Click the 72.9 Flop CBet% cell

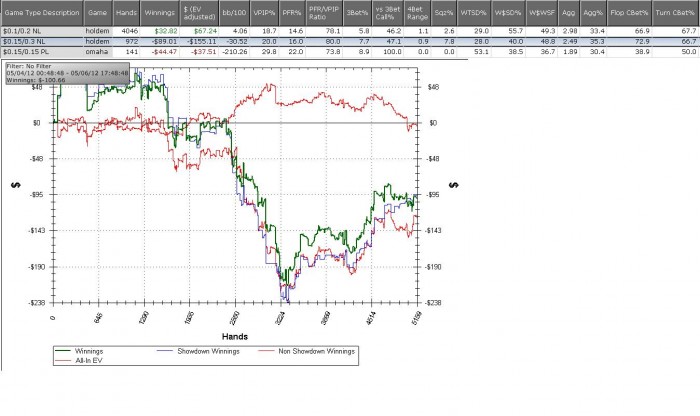point(629,42)
